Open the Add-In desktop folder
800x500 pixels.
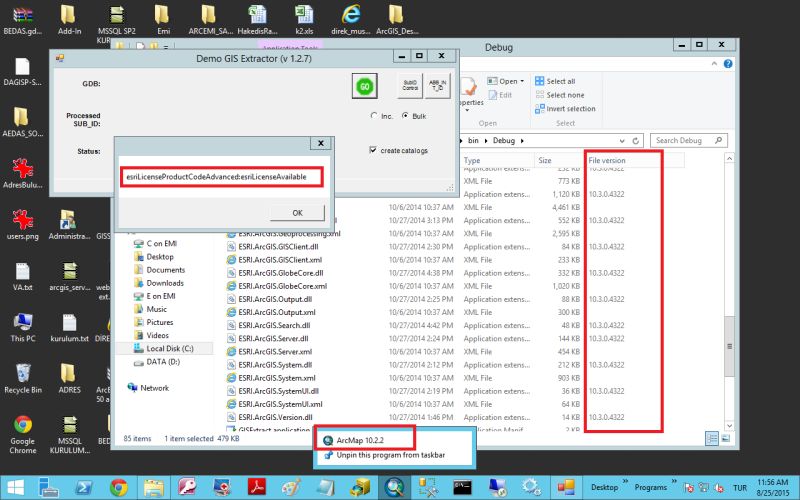point(69,20)
